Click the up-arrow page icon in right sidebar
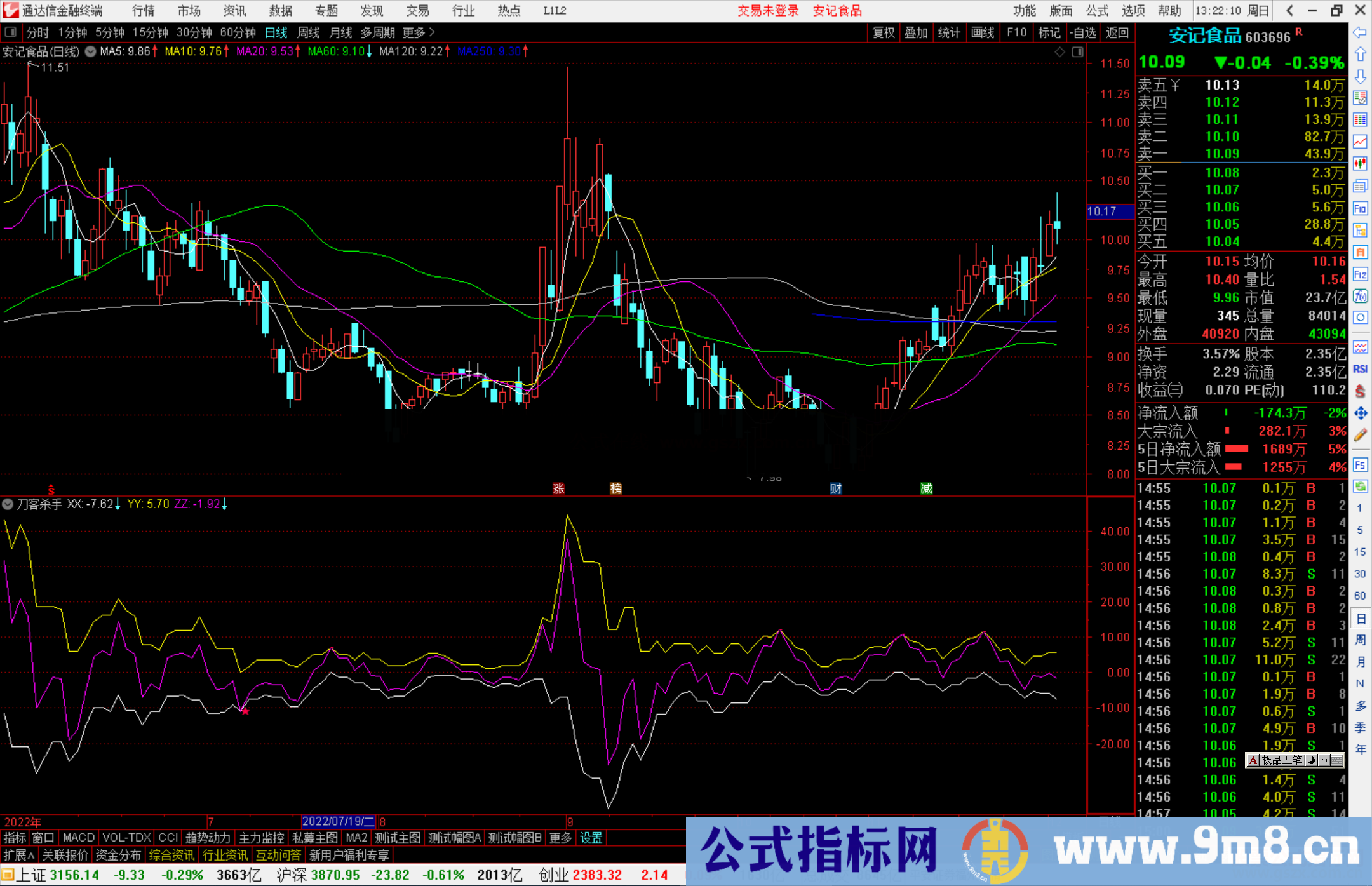 (x=1361, y=55)
